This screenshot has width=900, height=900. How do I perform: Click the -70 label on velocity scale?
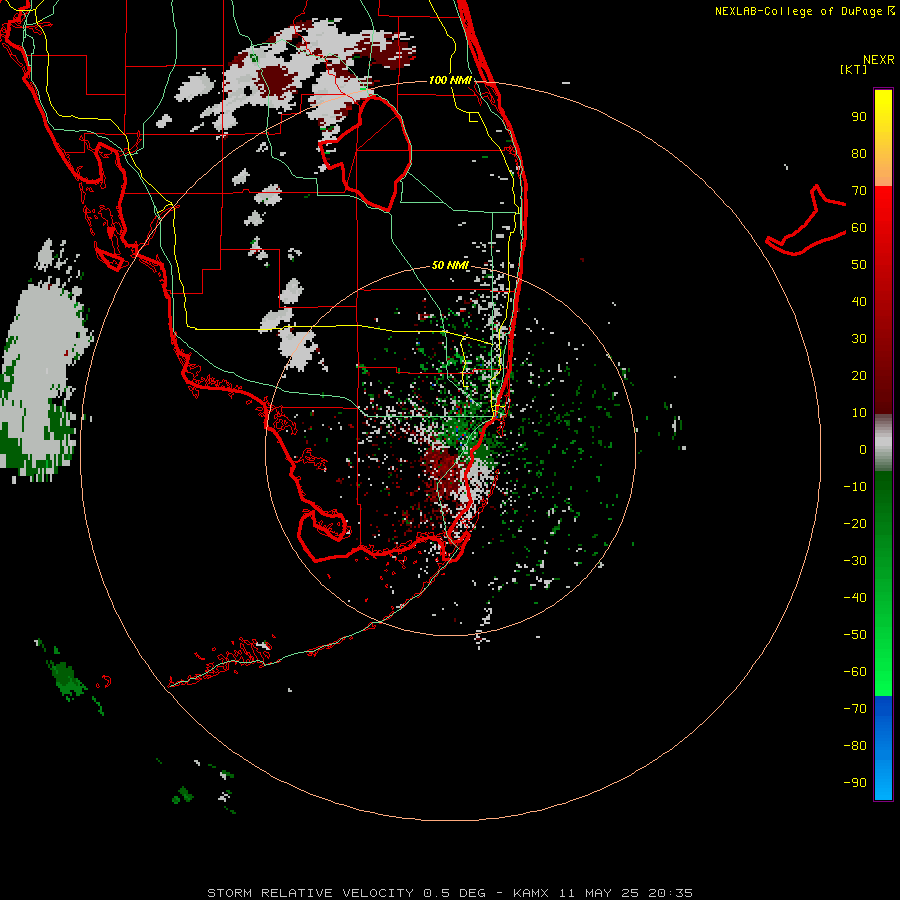click(855, 709)
